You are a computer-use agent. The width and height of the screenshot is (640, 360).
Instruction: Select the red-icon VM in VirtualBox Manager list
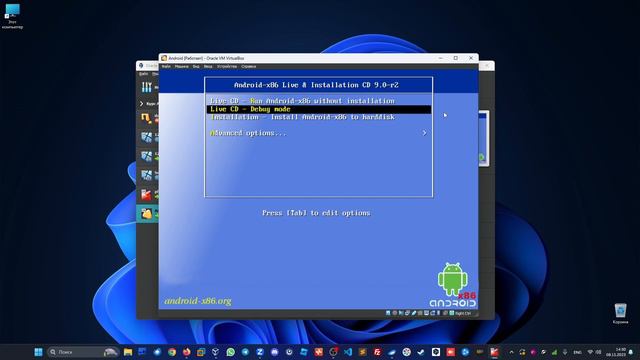point(146,194)
